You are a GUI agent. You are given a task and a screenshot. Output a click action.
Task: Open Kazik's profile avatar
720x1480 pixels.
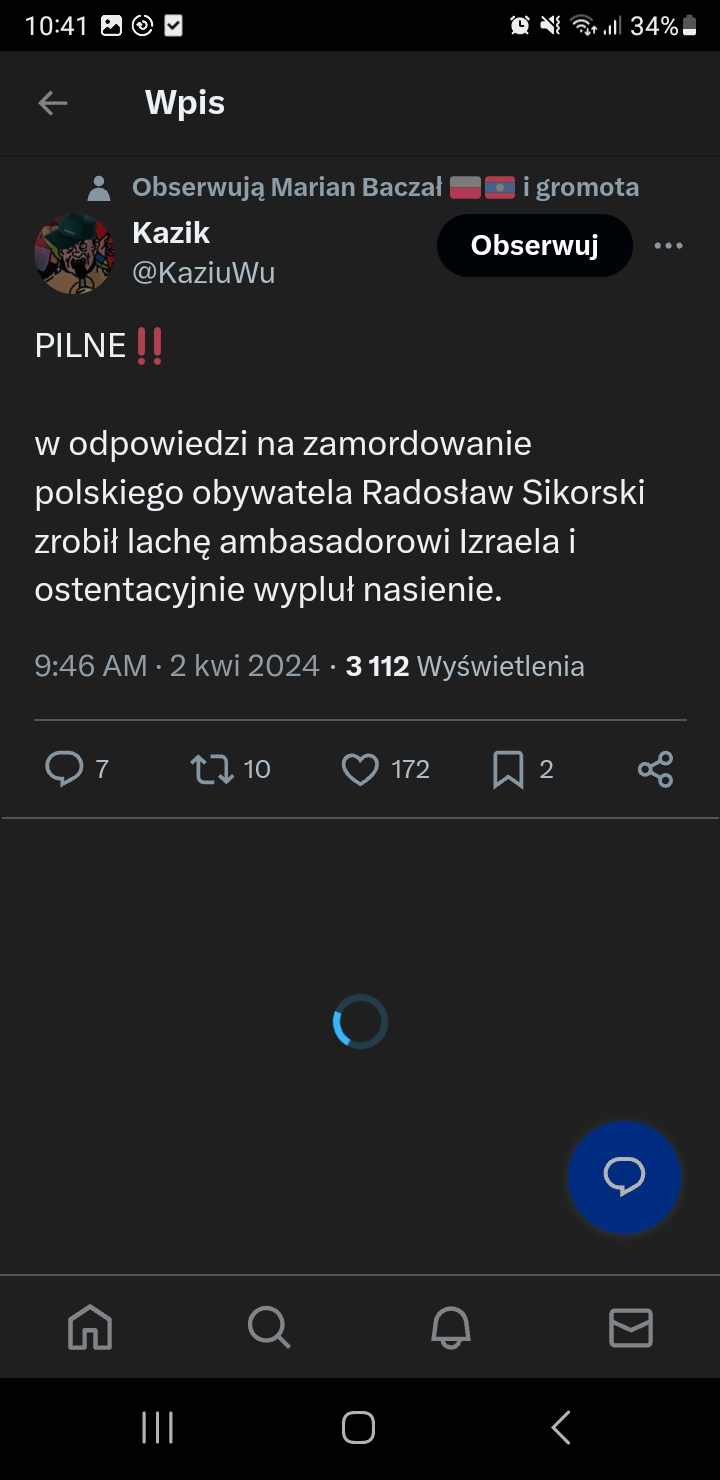pyautogui.click(x=75, y=254)
